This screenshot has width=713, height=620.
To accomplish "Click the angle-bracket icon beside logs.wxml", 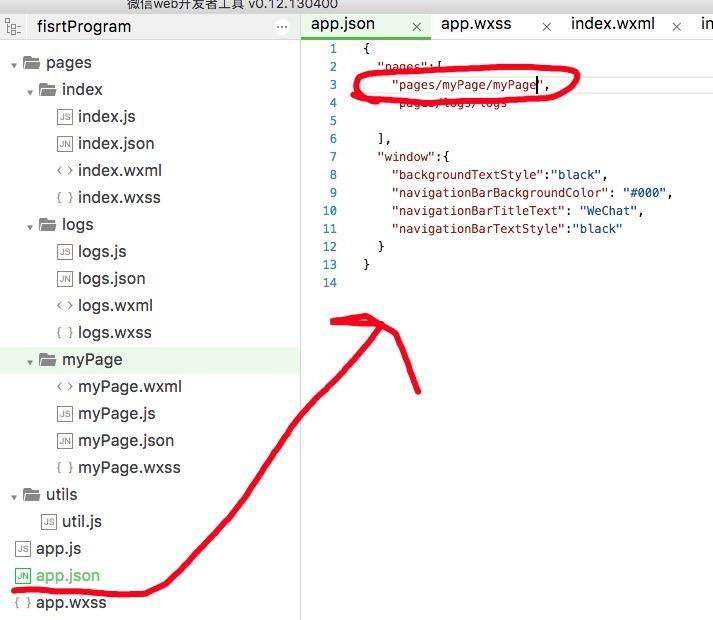I will pyautogui.click(x=65, y=306).
